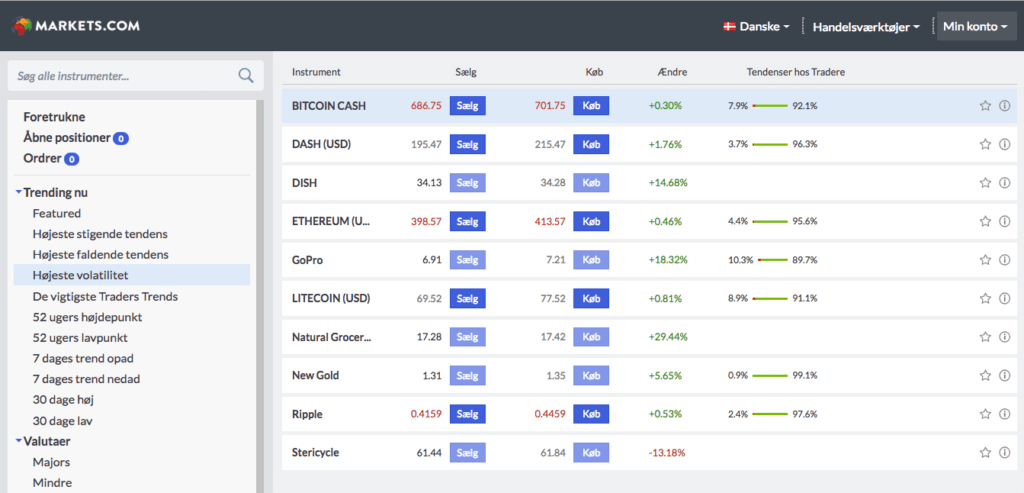The height and width of the screenshot is (493, 1024).
Task: Click Køb button for ETHEREUM
Action: coord(591,221)
